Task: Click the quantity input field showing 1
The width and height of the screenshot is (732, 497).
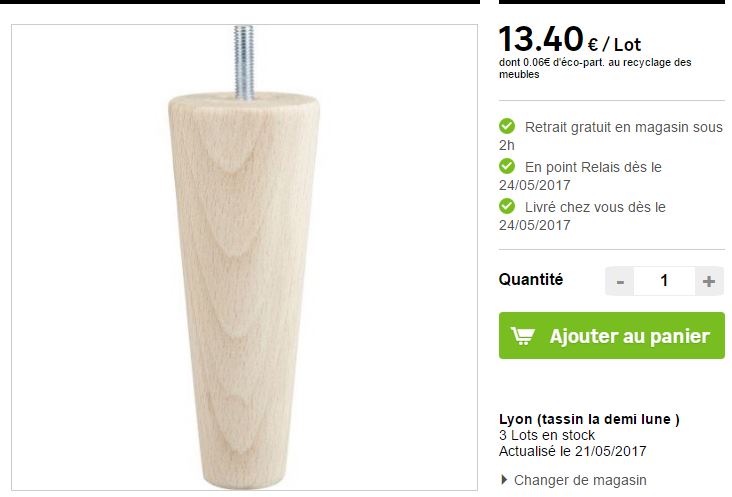Action: (664, 281)
